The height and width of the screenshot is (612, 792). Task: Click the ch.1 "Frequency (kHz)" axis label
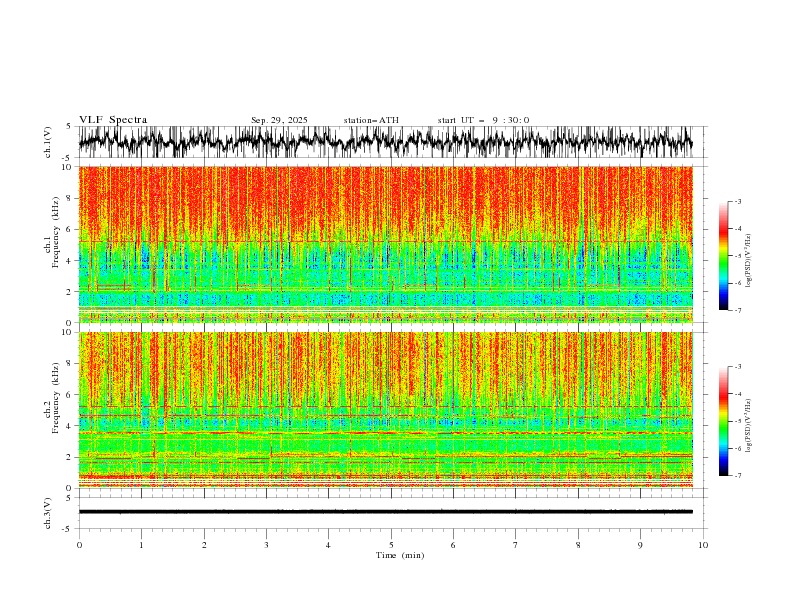click(x=56, y=232)
